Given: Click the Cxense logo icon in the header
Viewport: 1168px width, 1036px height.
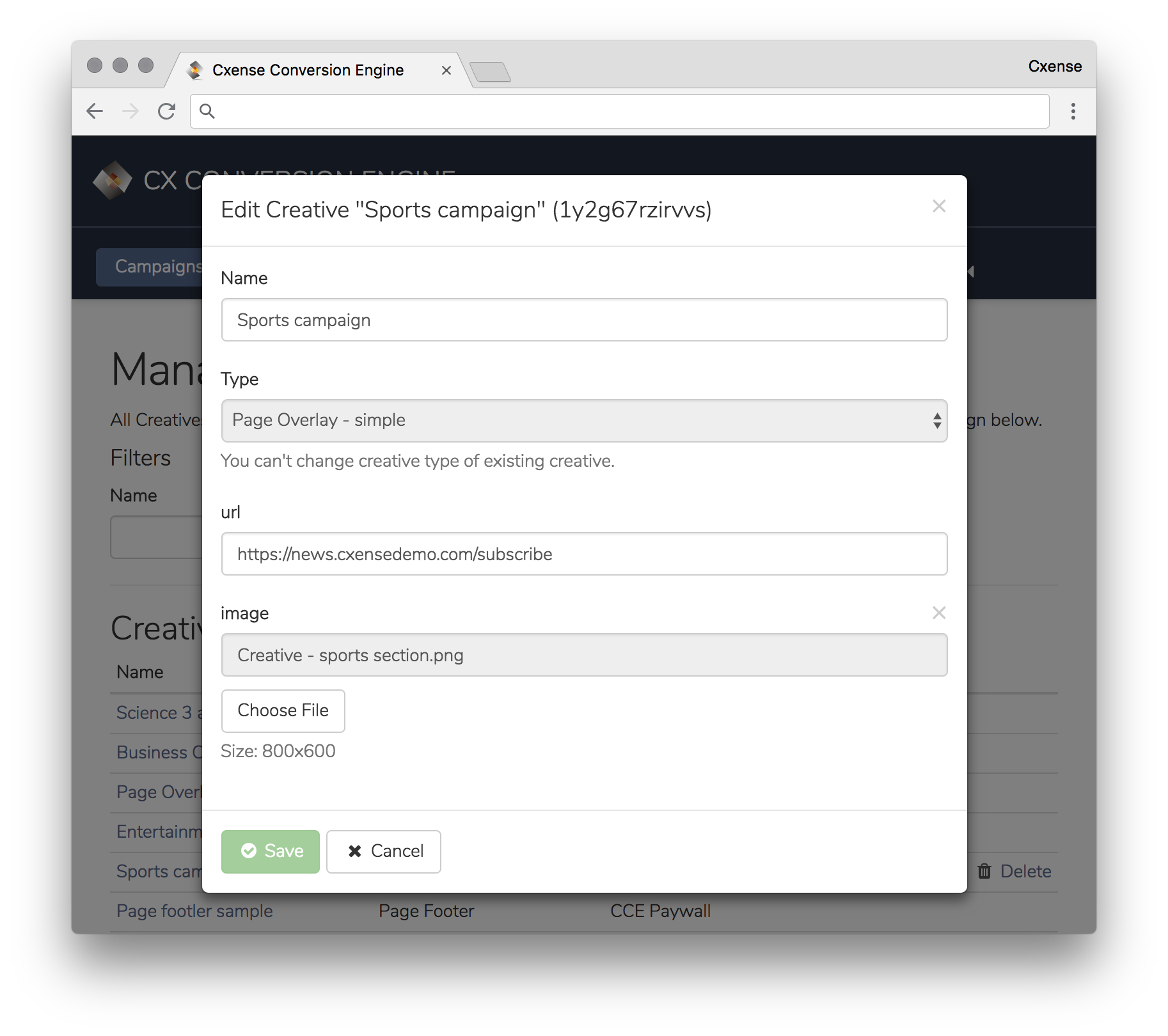Looking at the screenshot, I should [x=113, y=180].
